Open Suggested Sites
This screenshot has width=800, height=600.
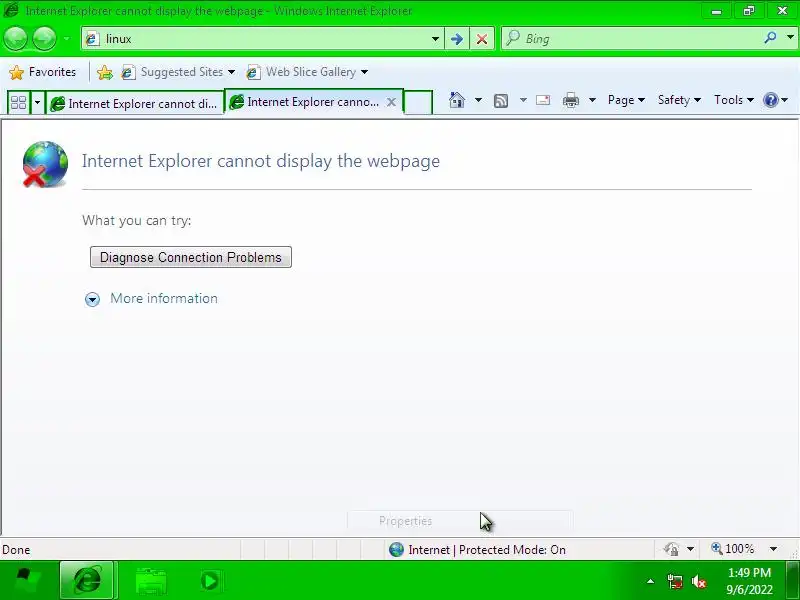click(x=178, y=72)
